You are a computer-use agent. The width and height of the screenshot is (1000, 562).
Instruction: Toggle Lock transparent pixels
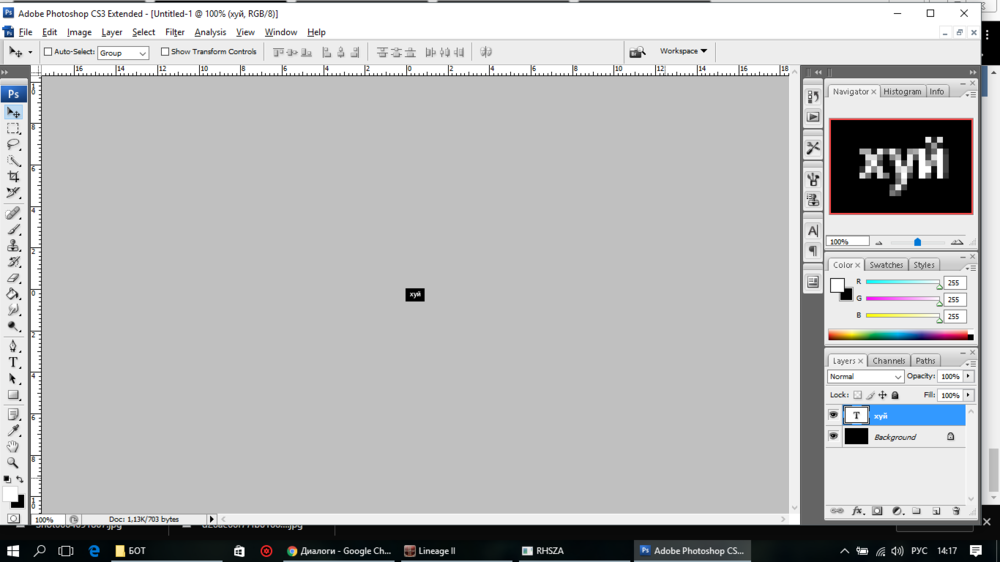pyautogui.click(x=858, y=396)
